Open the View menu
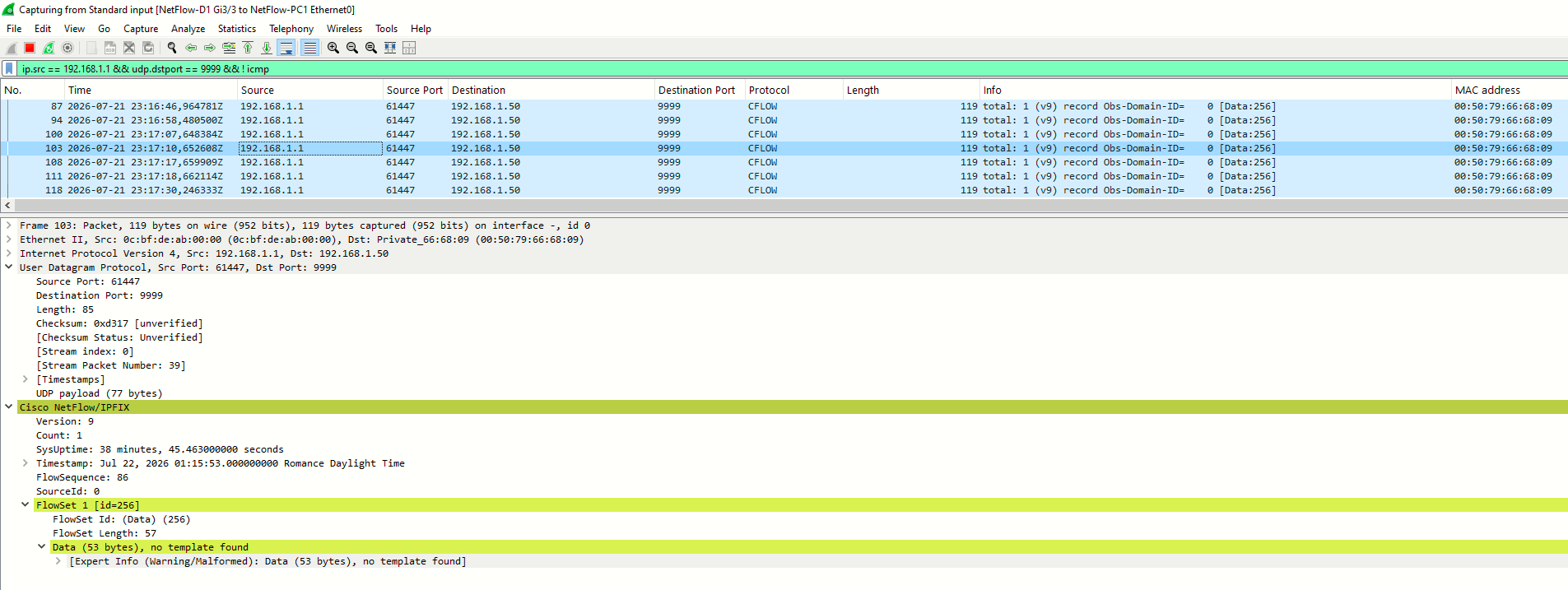This screenshot has height=590, width=1568. coord(74,29)
